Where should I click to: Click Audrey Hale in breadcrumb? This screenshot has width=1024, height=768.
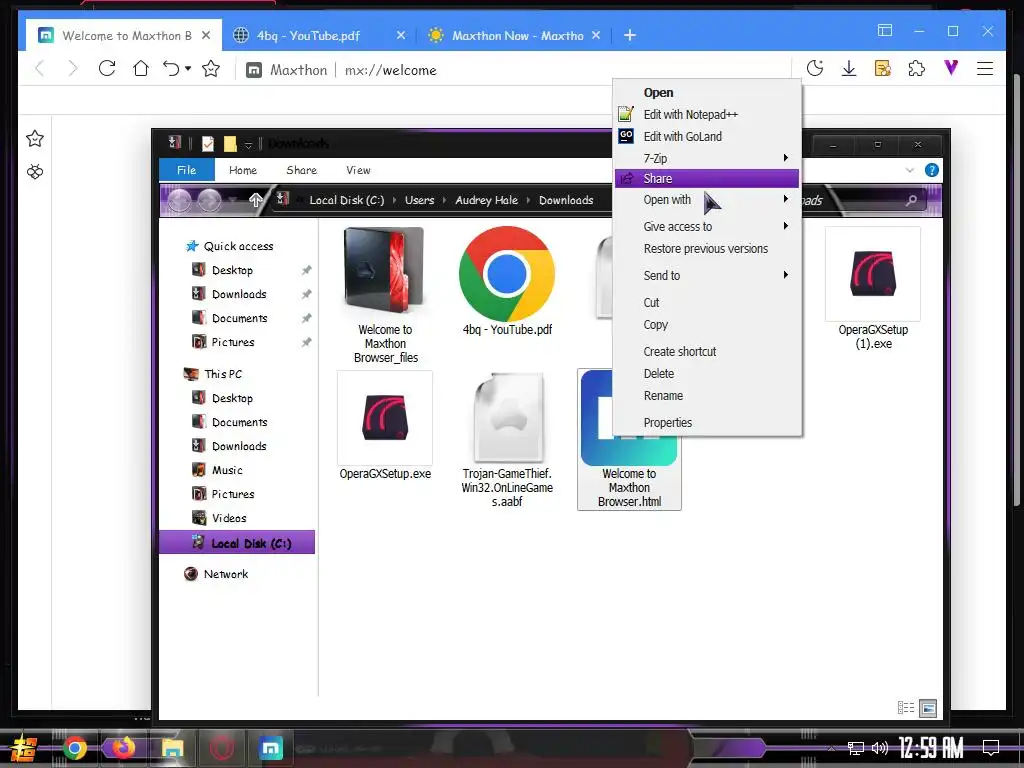coord(487,200)
